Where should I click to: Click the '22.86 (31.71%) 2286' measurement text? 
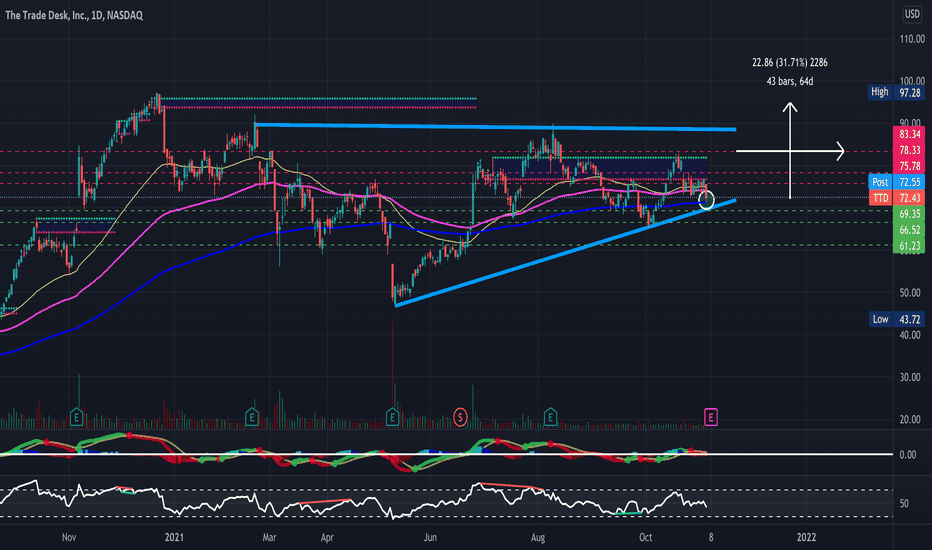(x=789, y=62)
